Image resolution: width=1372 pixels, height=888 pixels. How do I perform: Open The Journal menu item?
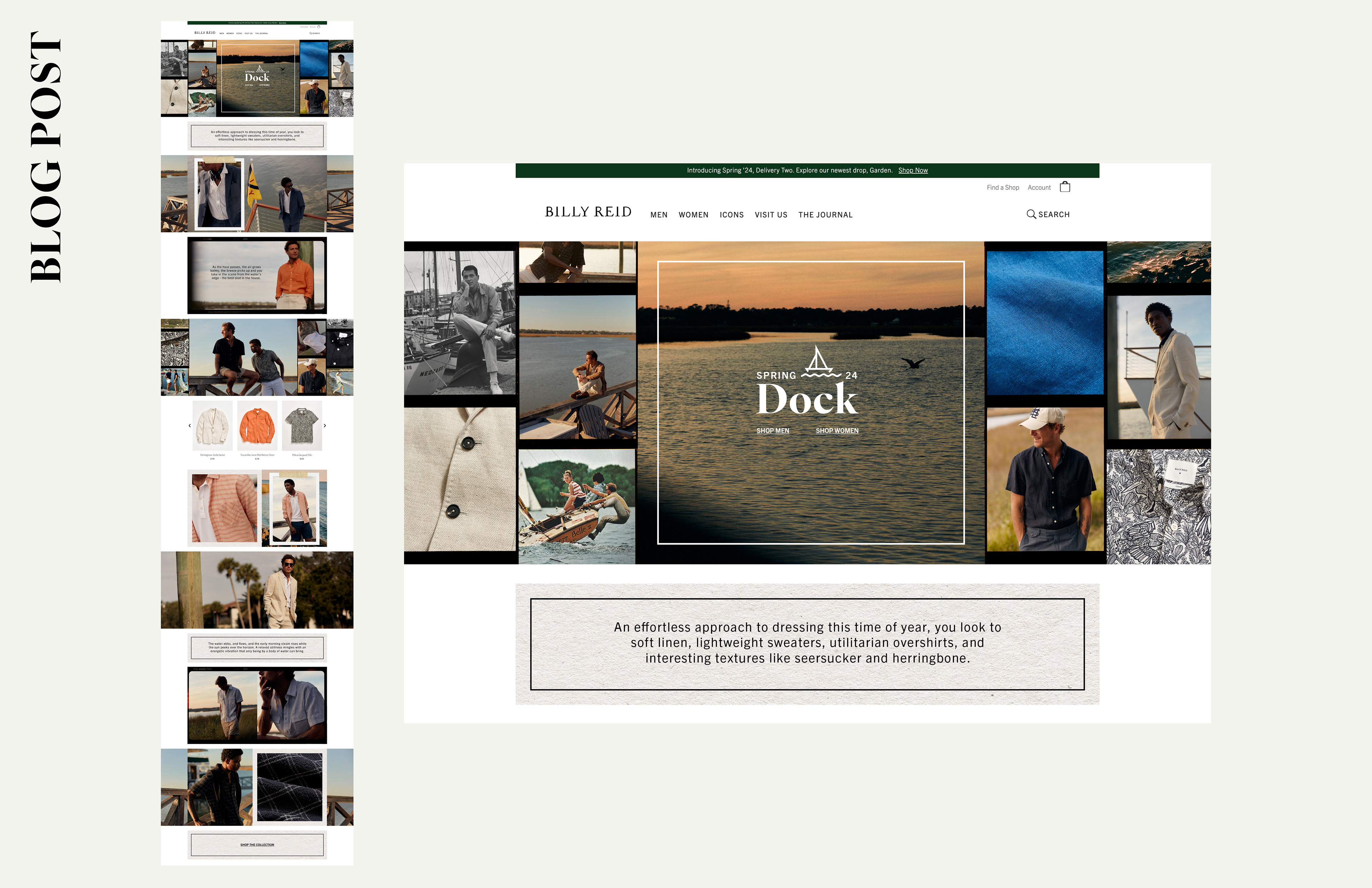tap(825, 215)
